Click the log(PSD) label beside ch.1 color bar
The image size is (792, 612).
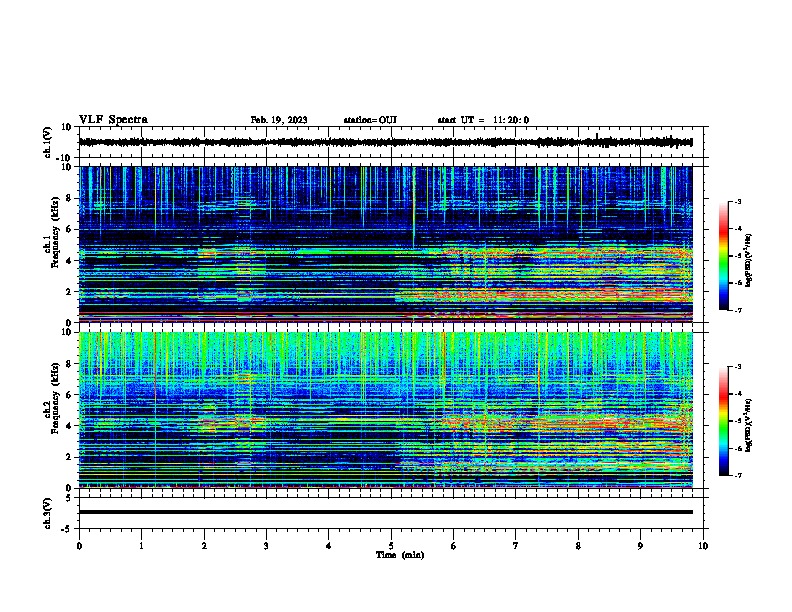pos(749,260)
